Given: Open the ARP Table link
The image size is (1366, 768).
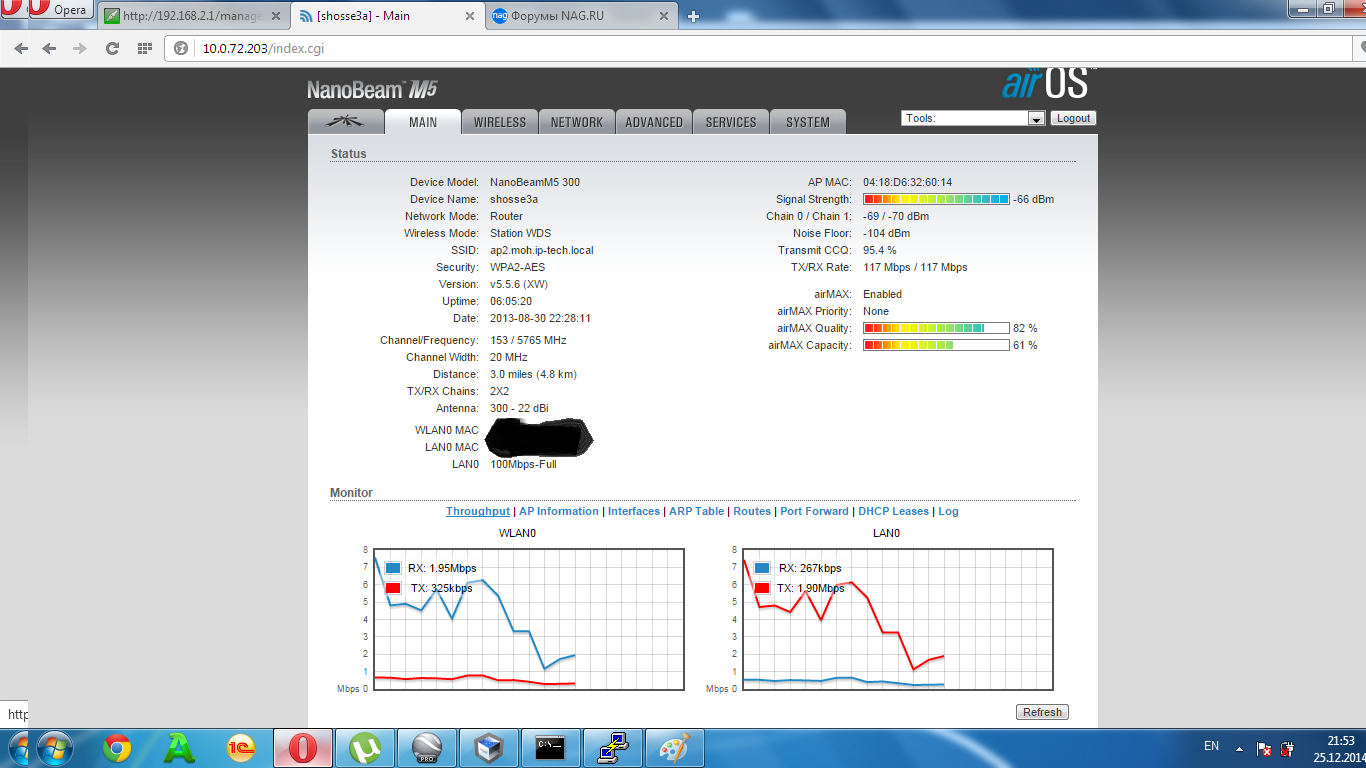Looking at the screenshot, I should (x=696, y=511).
